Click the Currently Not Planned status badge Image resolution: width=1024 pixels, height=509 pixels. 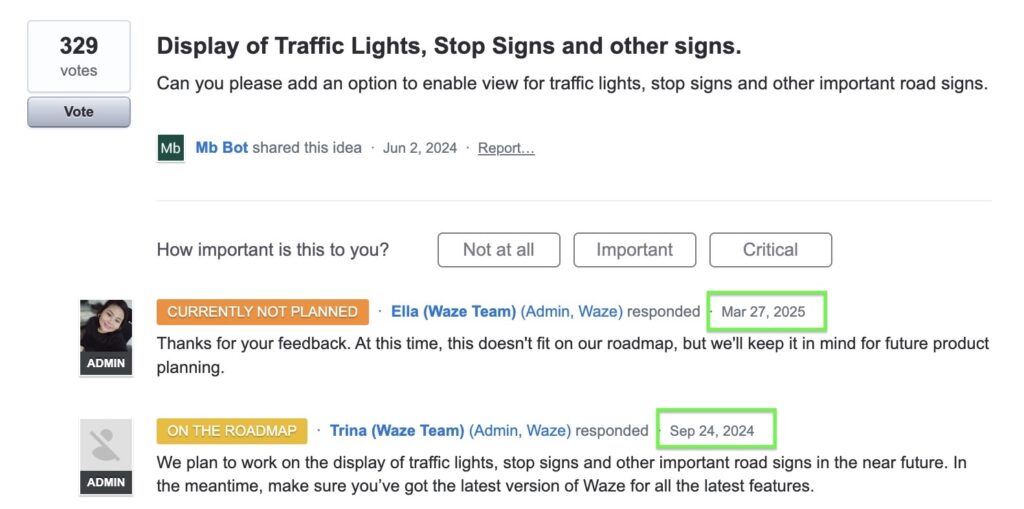coord(262,312)
